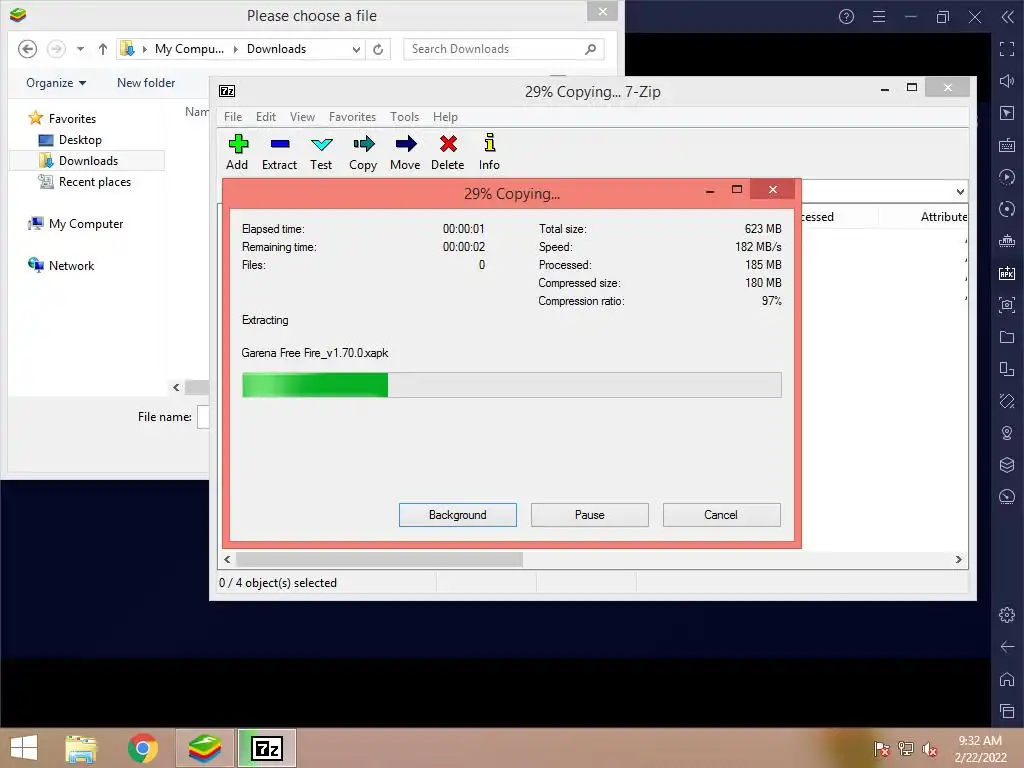Click the Attributes column header in 7-Zip
The image size is (1024, 768).
944,217
